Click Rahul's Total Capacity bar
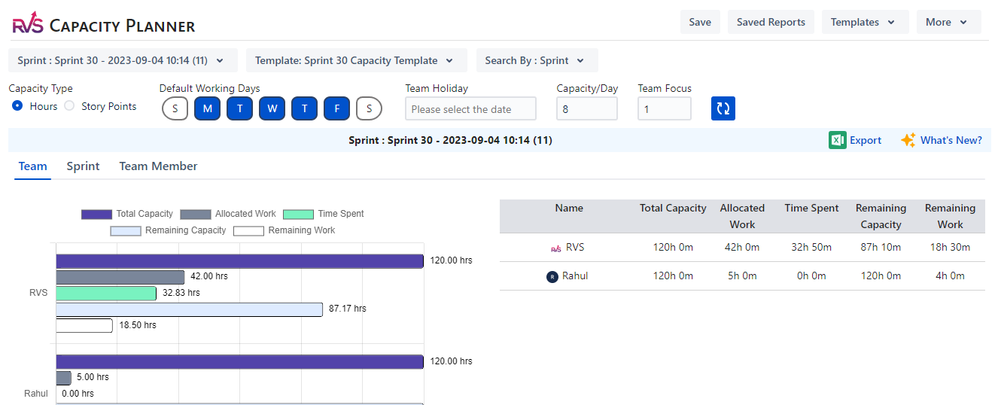 (240, 362)
